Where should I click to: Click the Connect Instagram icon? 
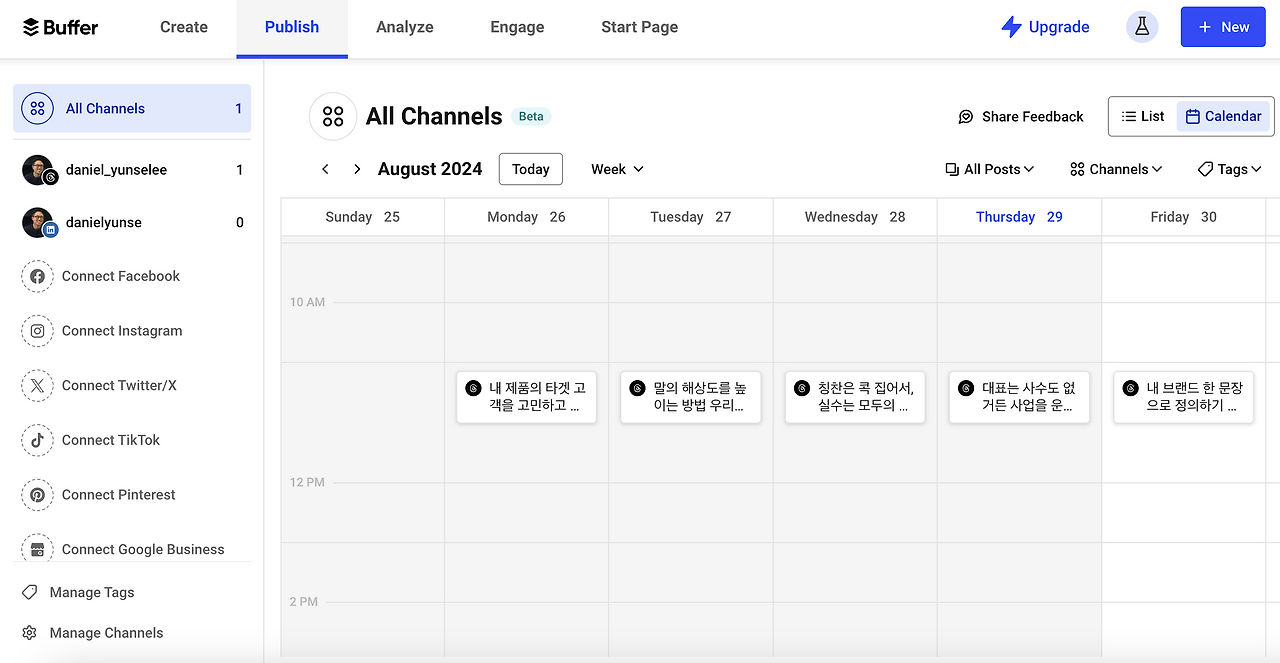click(x=37, y=331)
